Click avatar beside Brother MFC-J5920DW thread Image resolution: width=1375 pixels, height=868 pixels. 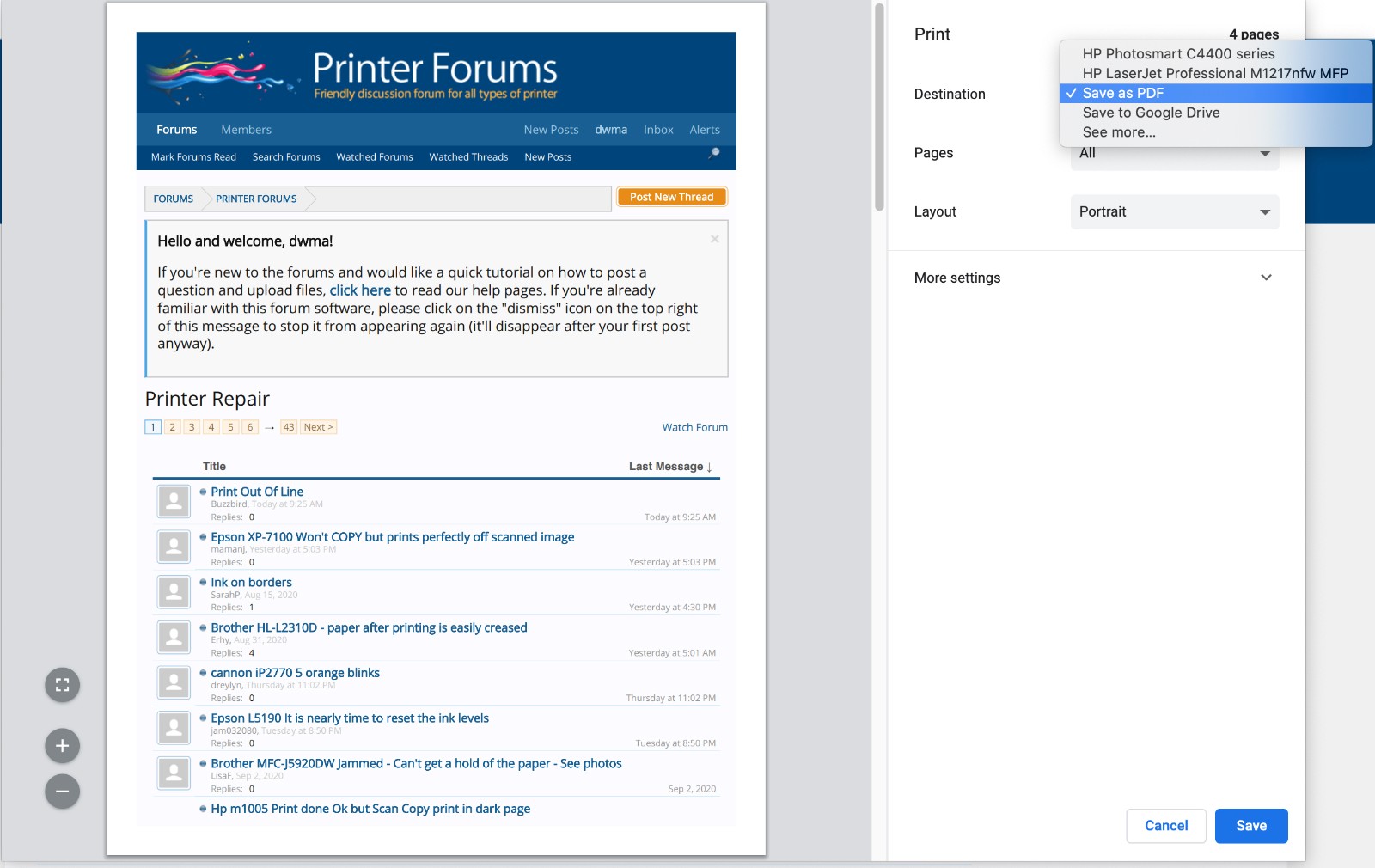pyautogui.click(x=174, y=773)
